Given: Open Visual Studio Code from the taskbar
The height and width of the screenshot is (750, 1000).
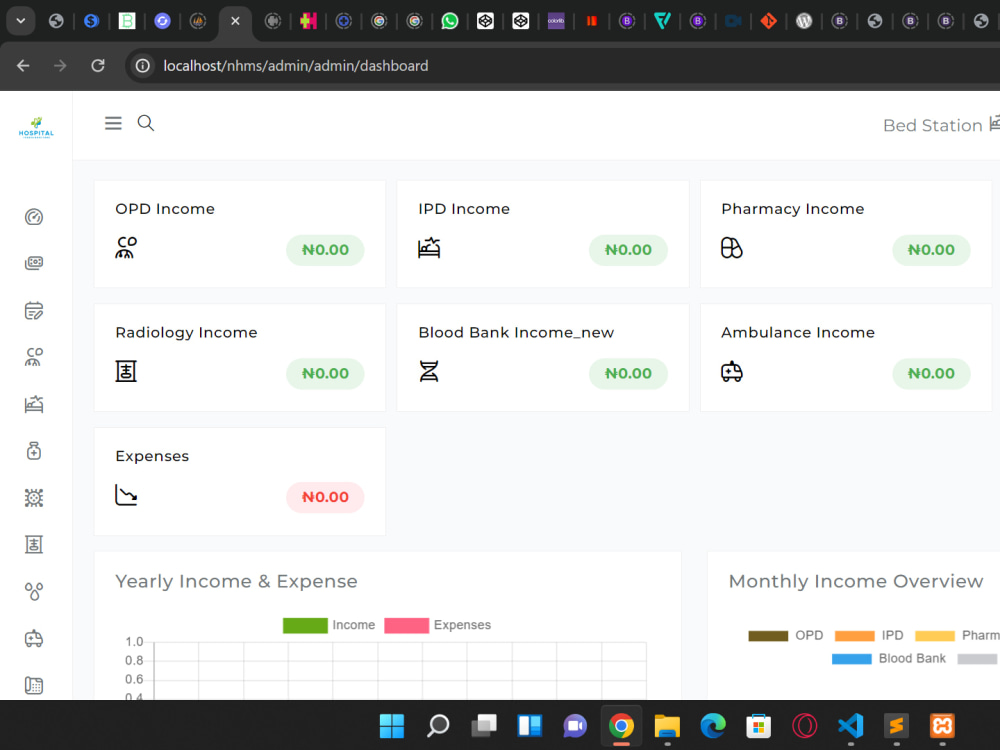Looking at the screenshot, I should click(850, 726).
